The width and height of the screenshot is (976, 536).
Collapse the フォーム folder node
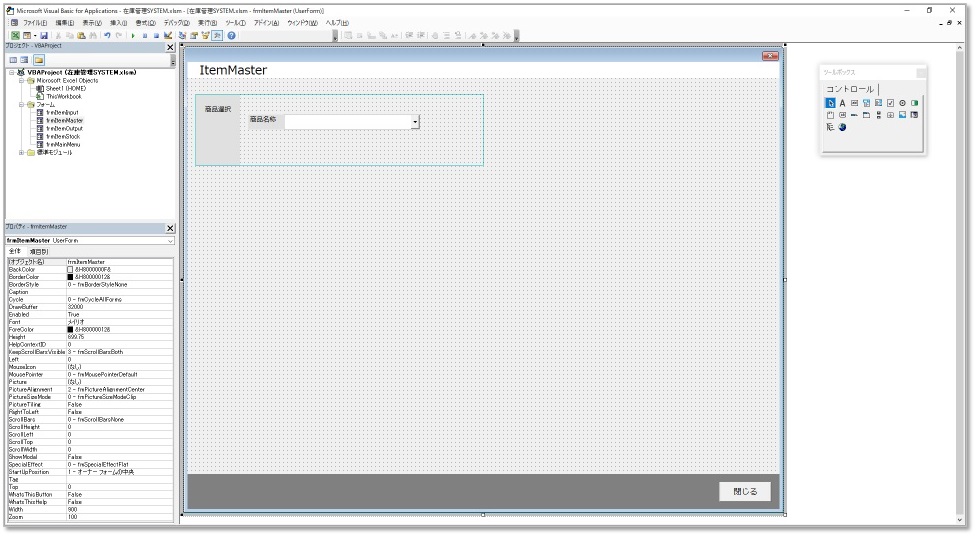click(21, 105)
